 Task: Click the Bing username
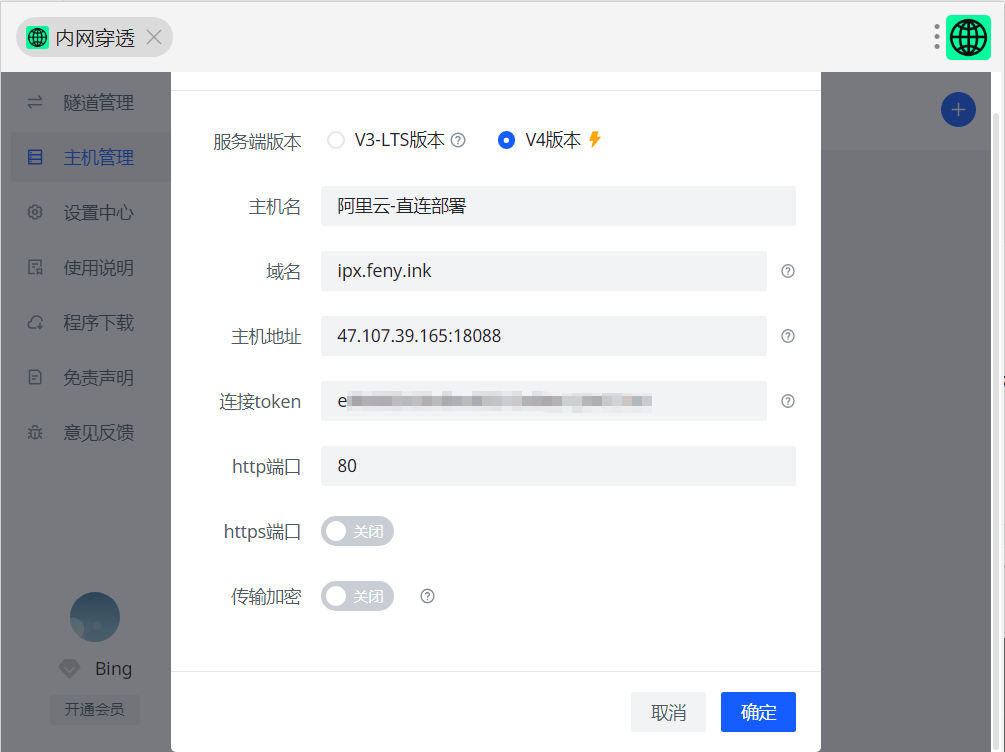(113, 669)
